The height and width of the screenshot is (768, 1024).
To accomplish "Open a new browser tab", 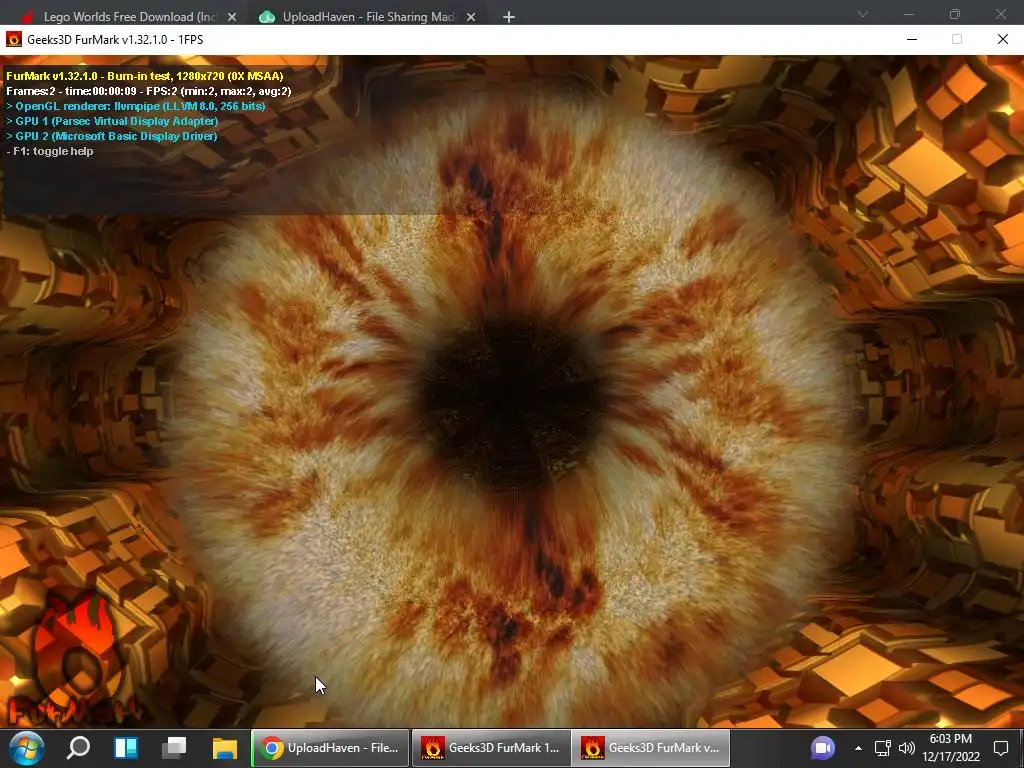I will [x=509, y=17].
